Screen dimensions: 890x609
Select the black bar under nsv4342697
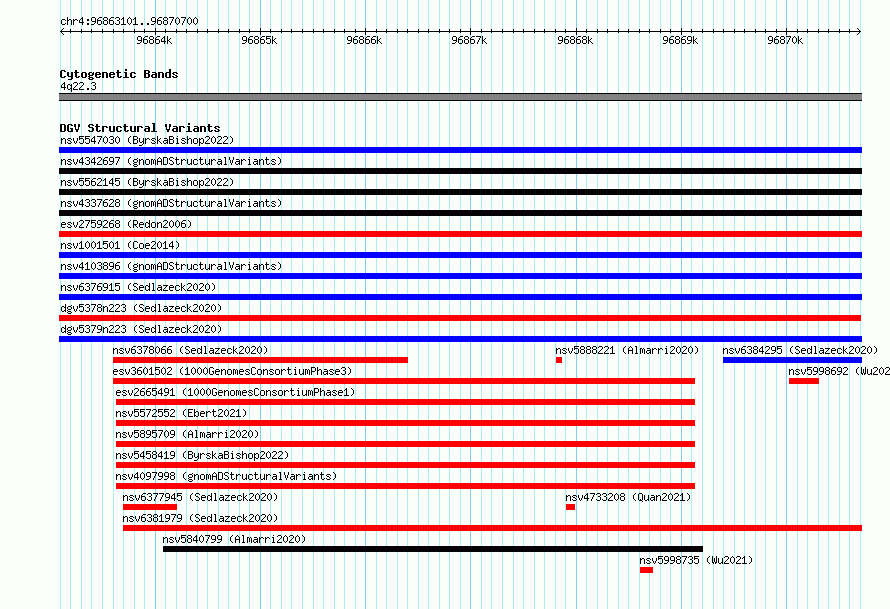coord(460,171)
